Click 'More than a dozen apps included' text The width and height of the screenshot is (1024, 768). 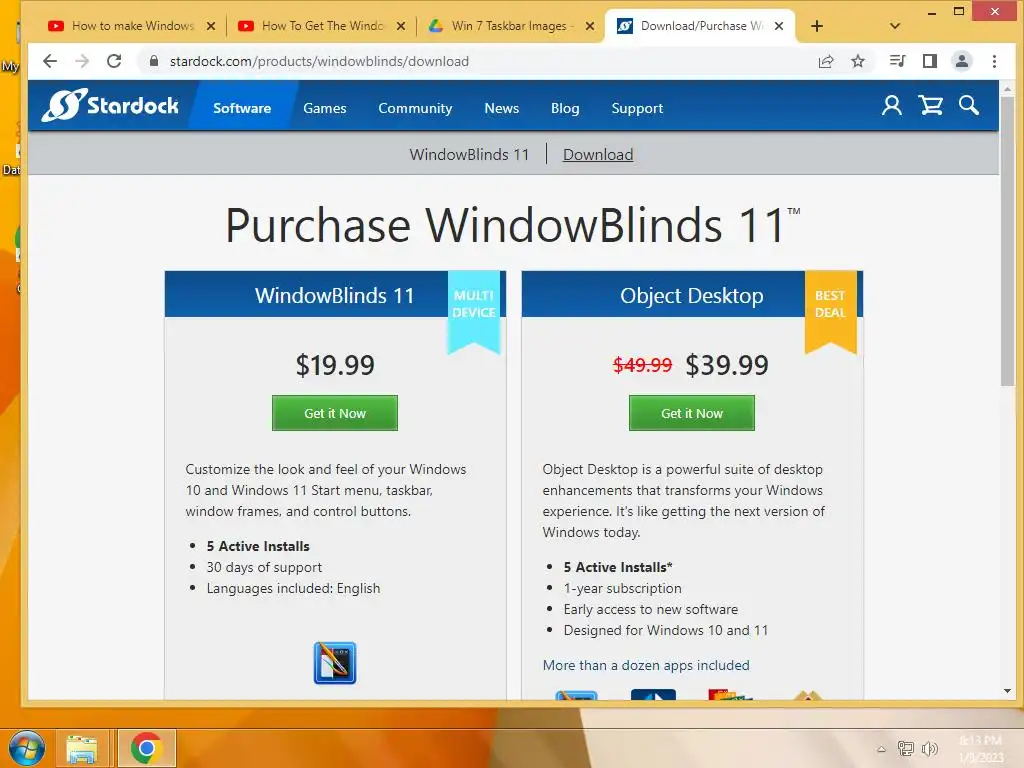[x=646, y=665]
